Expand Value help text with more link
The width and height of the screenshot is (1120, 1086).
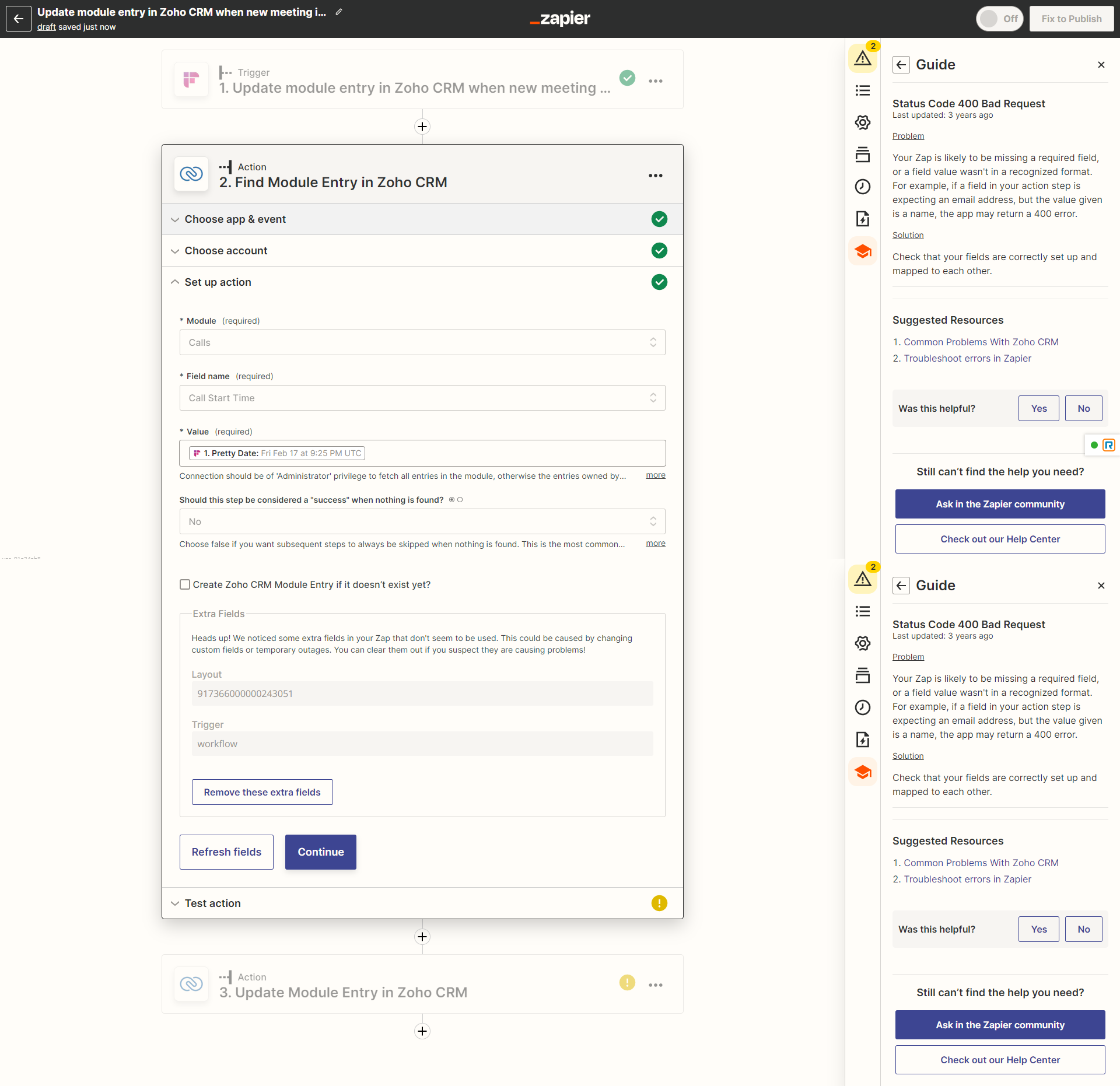click(x=656, y=475)
